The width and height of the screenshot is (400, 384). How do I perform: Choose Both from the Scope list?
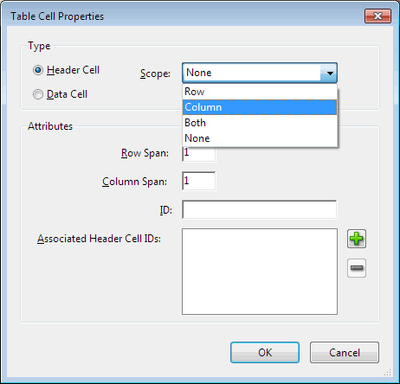(260, 123)
